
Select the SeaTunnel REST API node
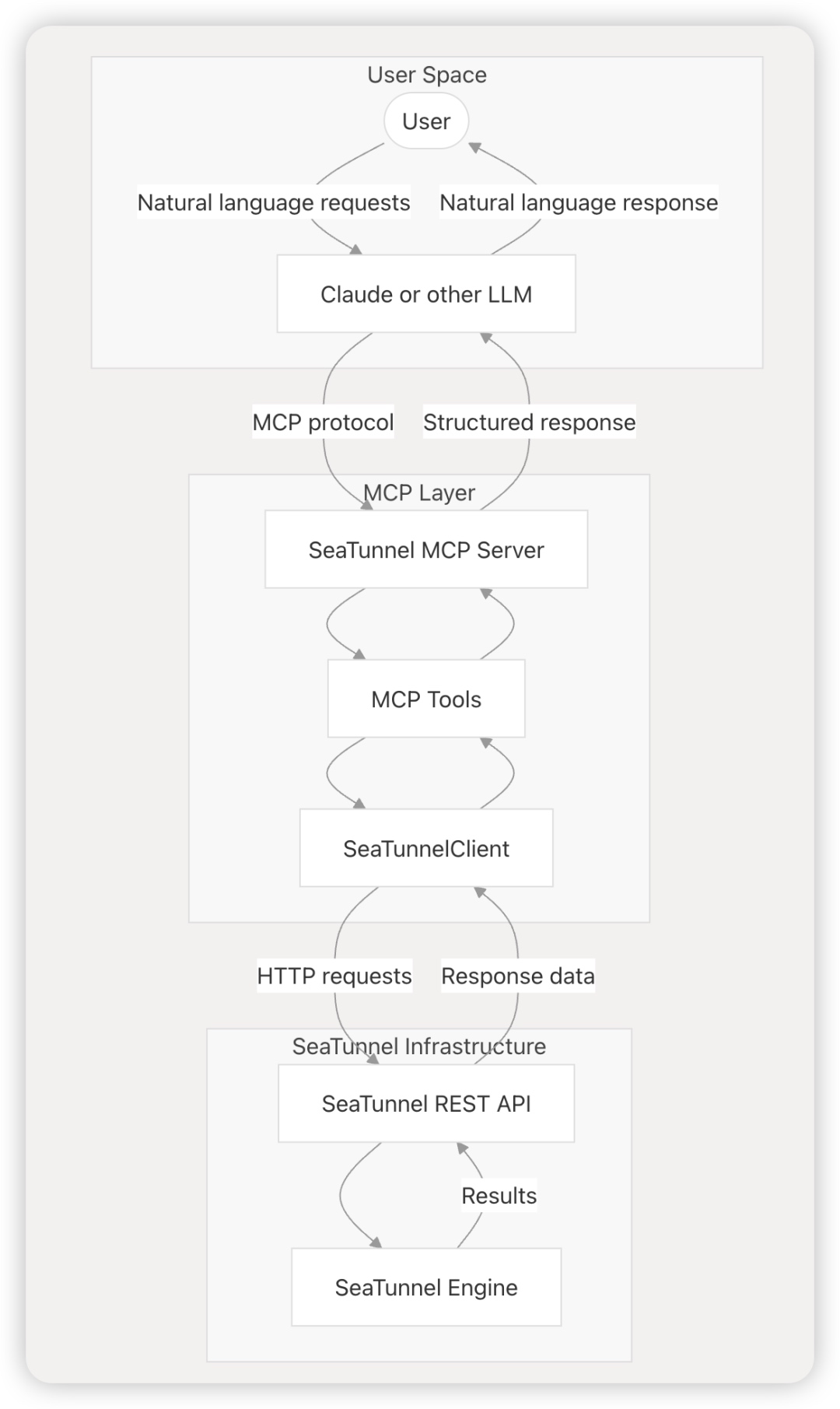click(x=426, y=1103)
